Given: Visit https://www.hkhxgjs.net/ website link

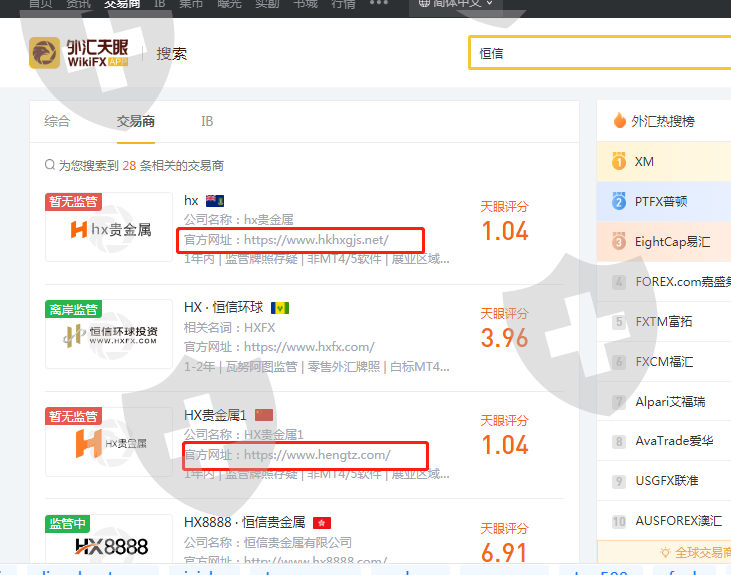Looking at the screenshot, I should (x=316, y=240).
